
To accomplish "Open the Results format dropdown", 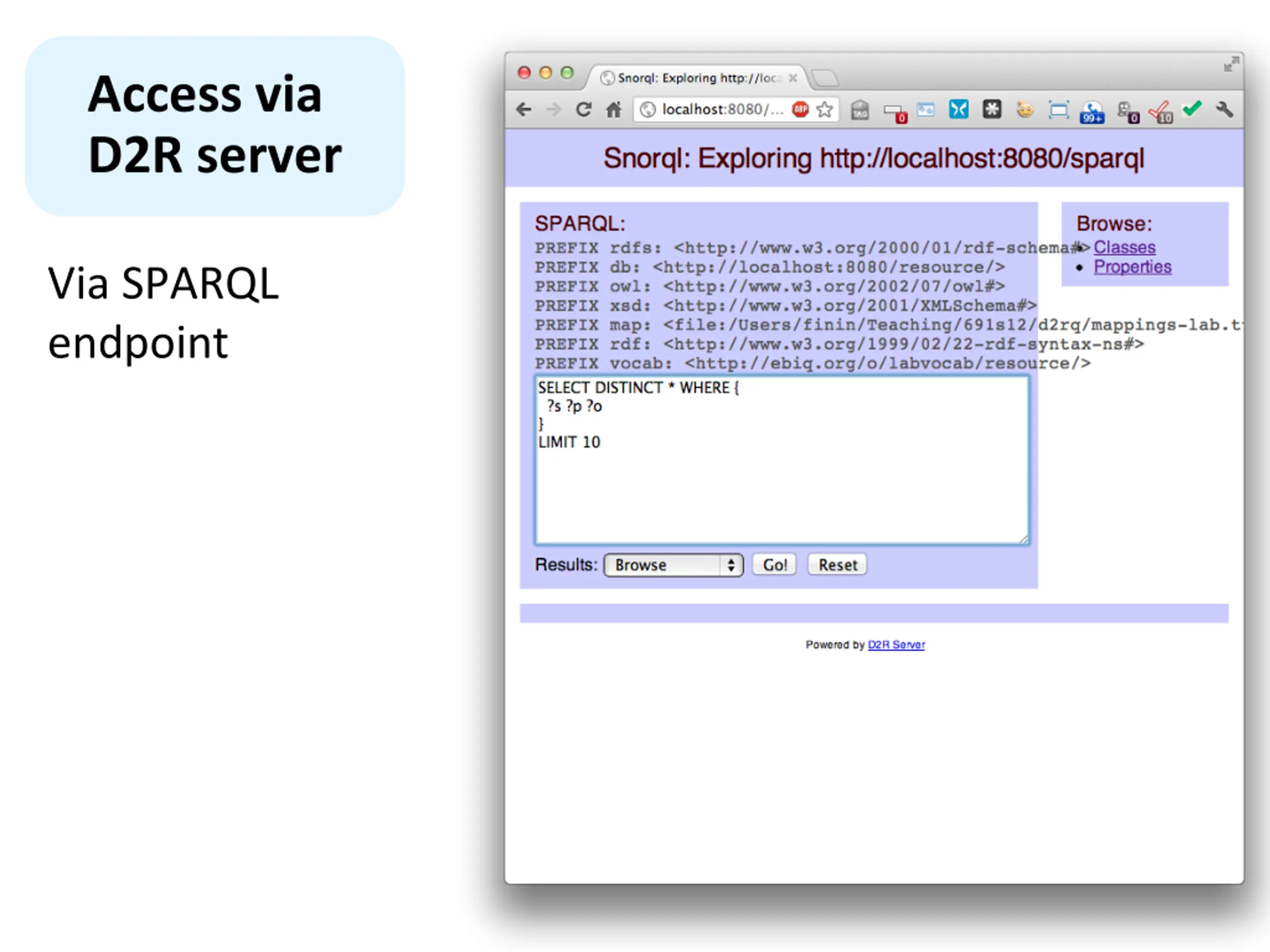I will click(673, 565).
